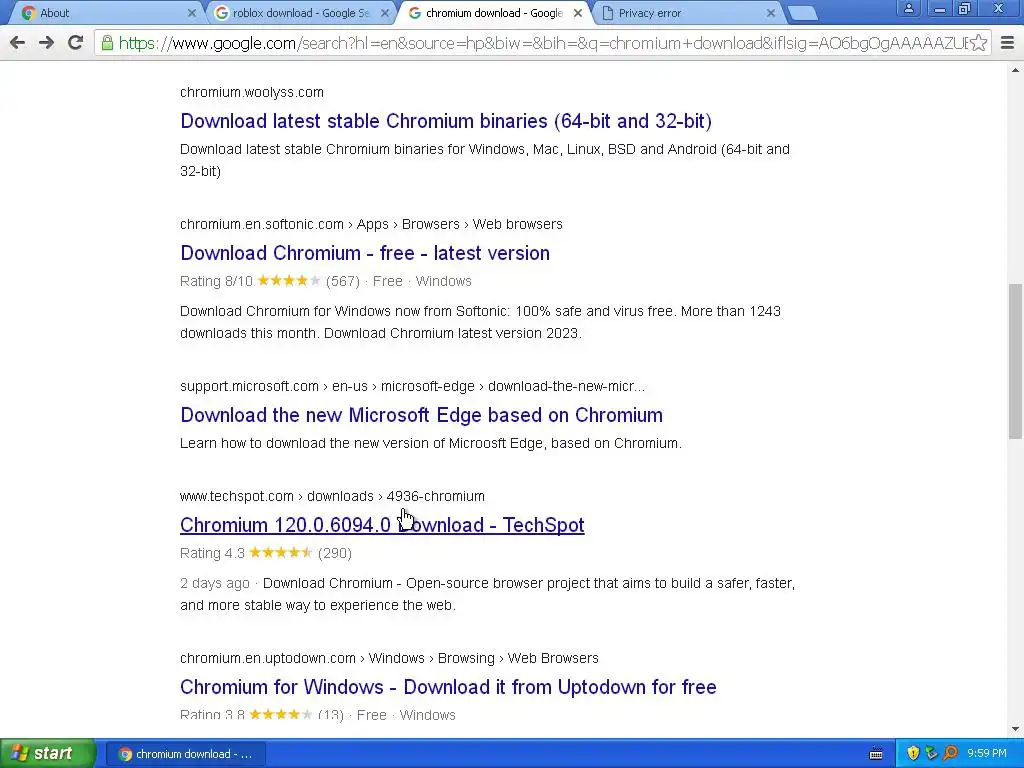The width and height of the screenshot is (1024, 768).
Task: Click the vertical scrollbar thumb
Action: (1015, 361)
